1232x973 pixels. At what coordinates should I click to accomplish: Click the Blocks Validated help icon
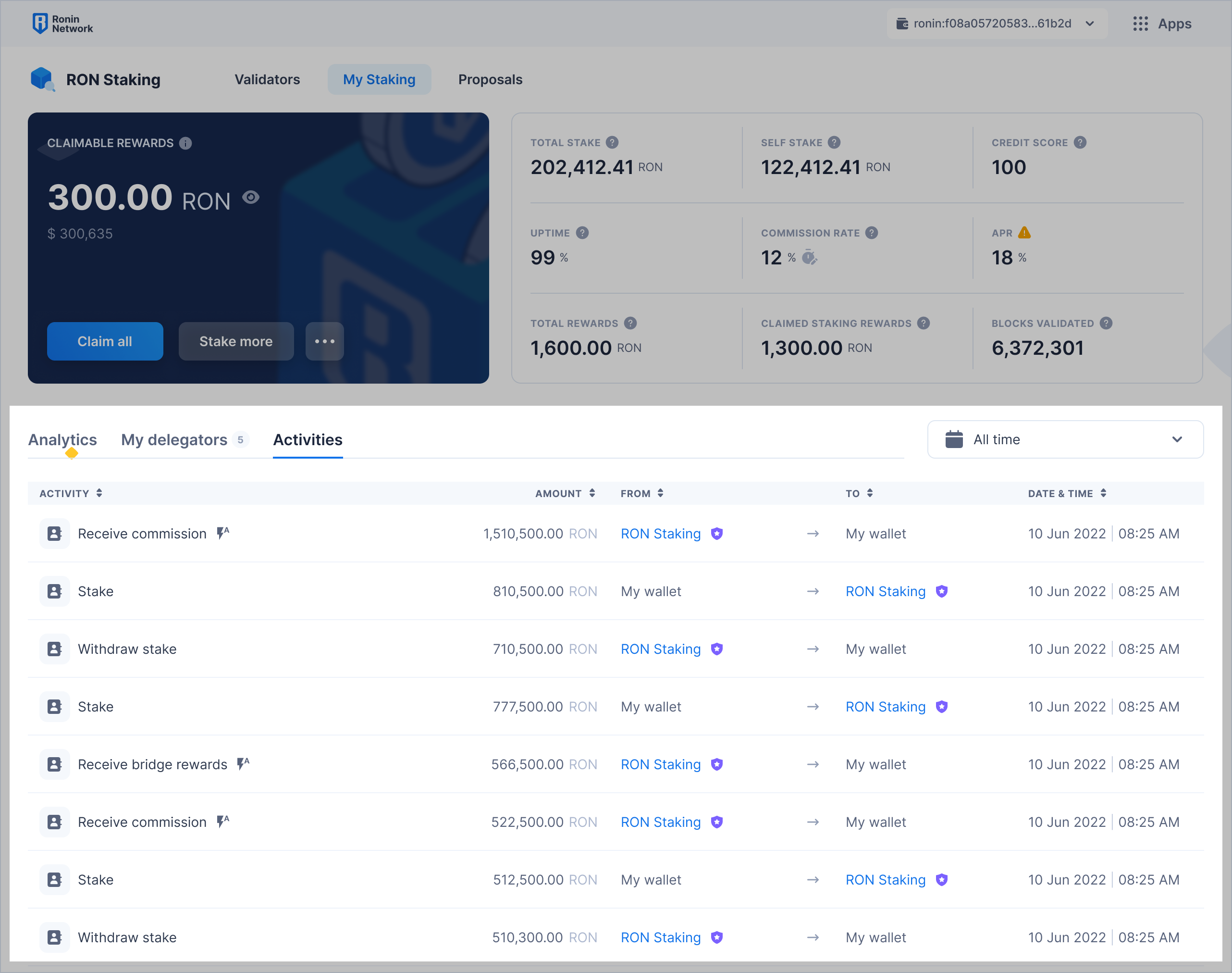[1106, 323]
